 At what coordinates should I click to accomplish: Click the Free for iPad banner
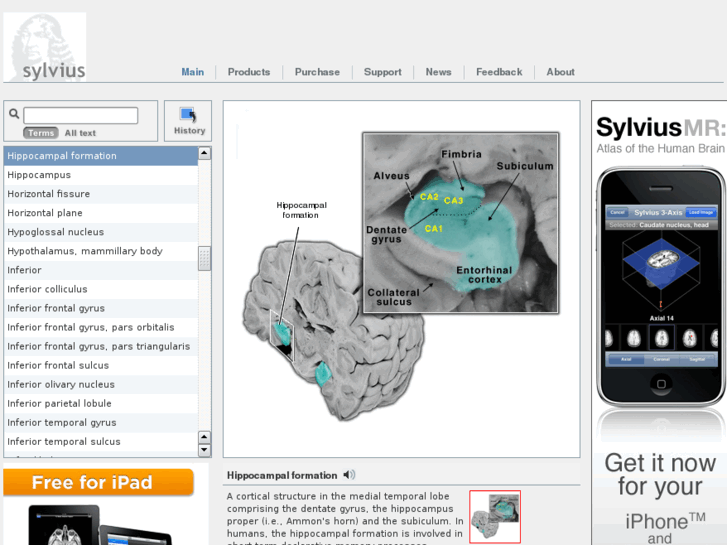click(98, 482)
